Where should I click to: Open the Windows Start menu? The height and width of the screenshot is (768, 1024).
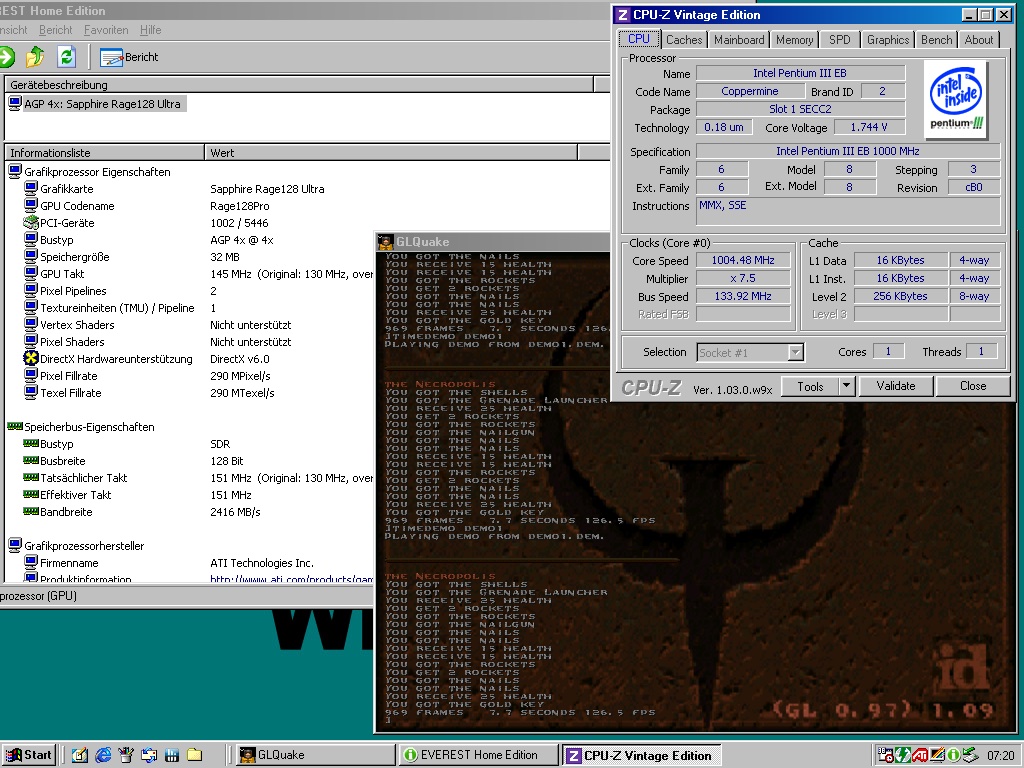28,755
